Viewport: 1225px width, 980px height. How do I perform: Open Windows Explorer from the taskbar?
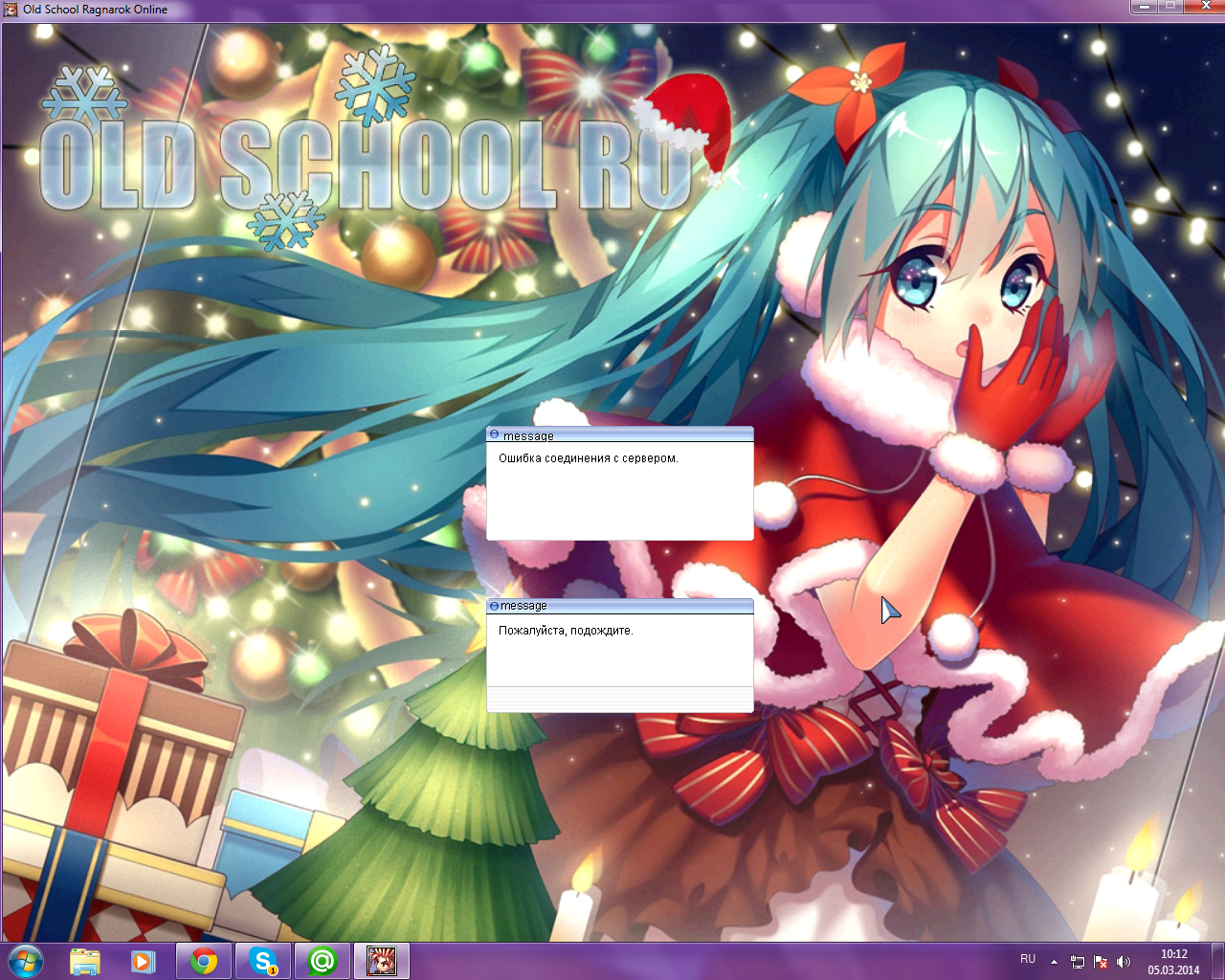(85, 961)
